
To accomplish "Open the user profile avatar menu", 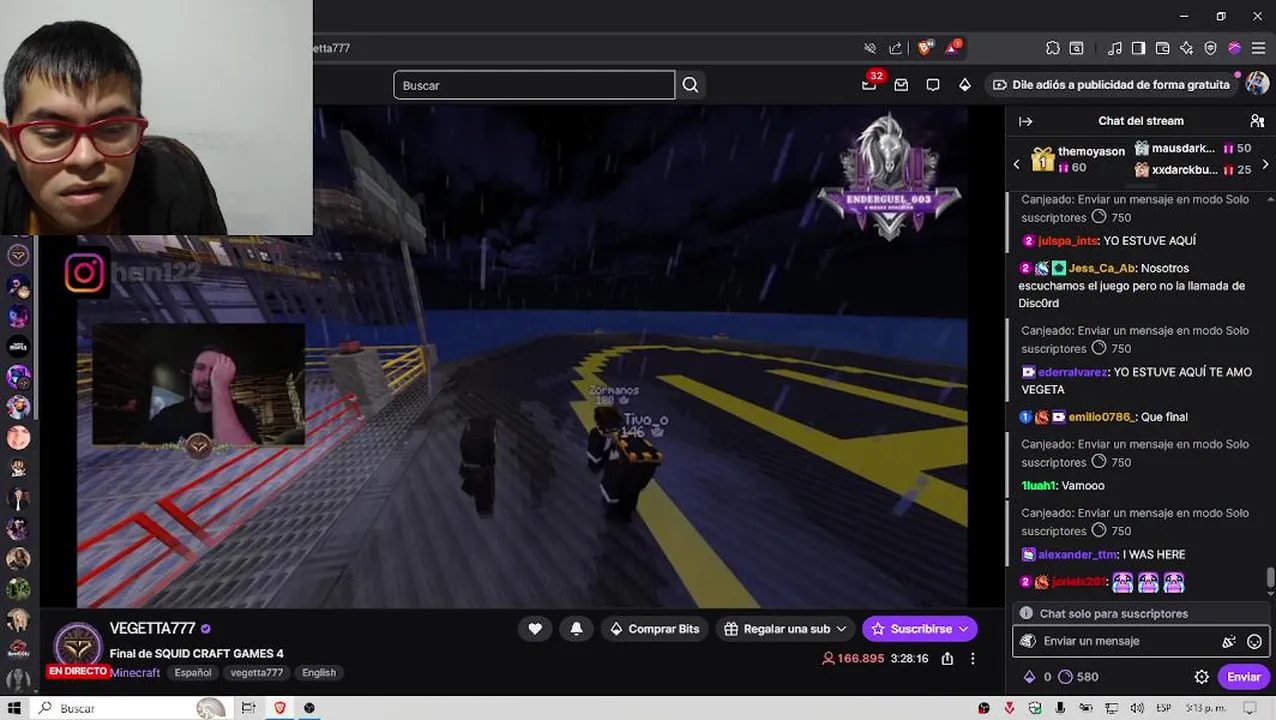I will pos(1257,84).
